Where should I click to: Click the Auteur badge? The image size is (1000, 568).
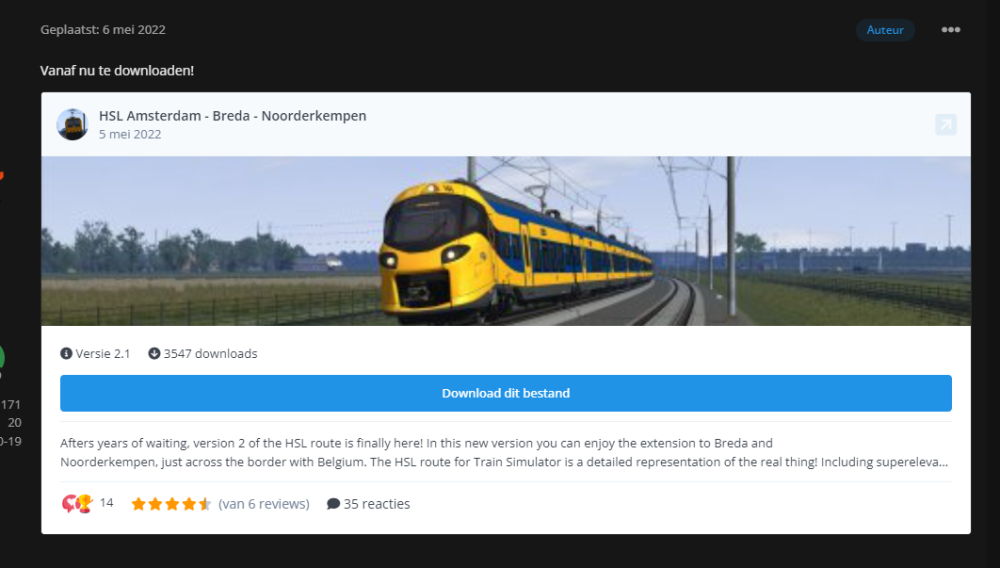coord(885,30)
